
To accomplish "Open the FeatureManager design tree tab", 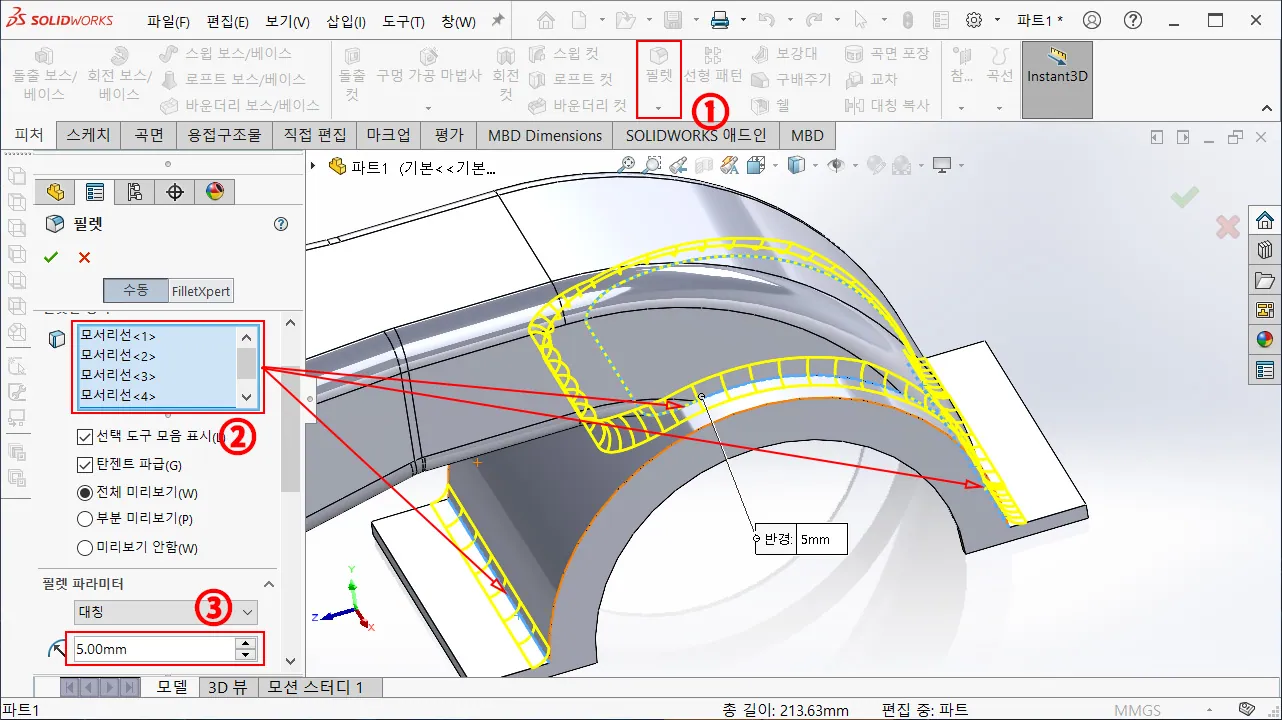I will 55,192.
